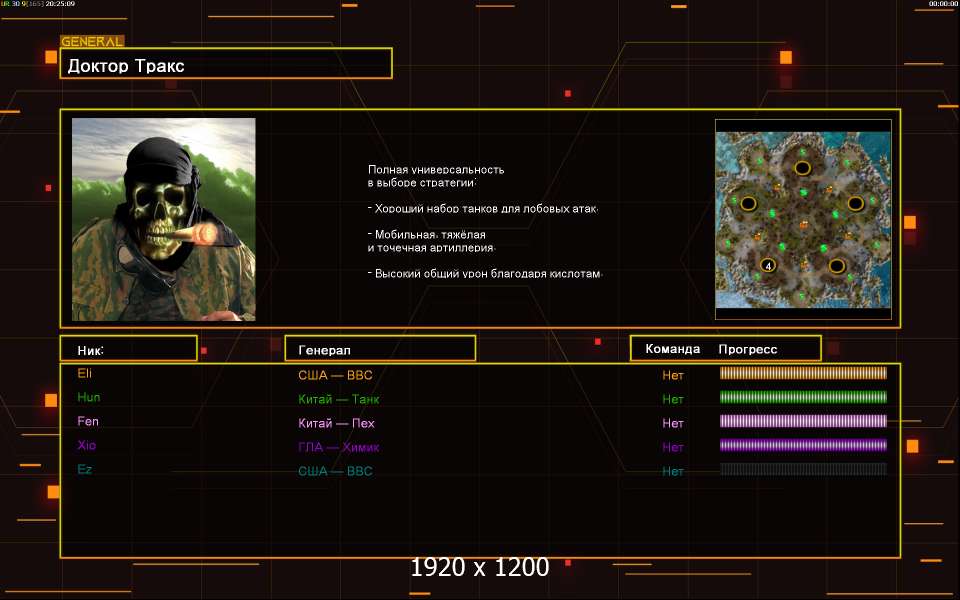Click Eli's orange loading progress bar
The height and width of the screenshot is (600, 960).
803,373
